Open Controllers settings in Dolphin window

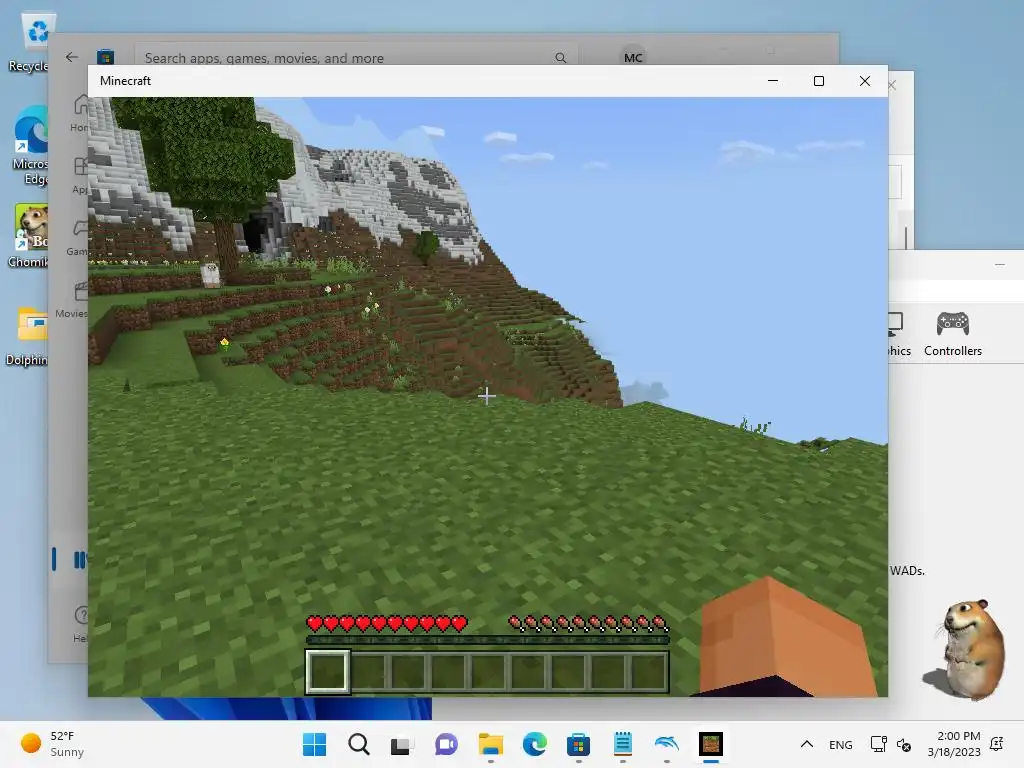(953, 334)
